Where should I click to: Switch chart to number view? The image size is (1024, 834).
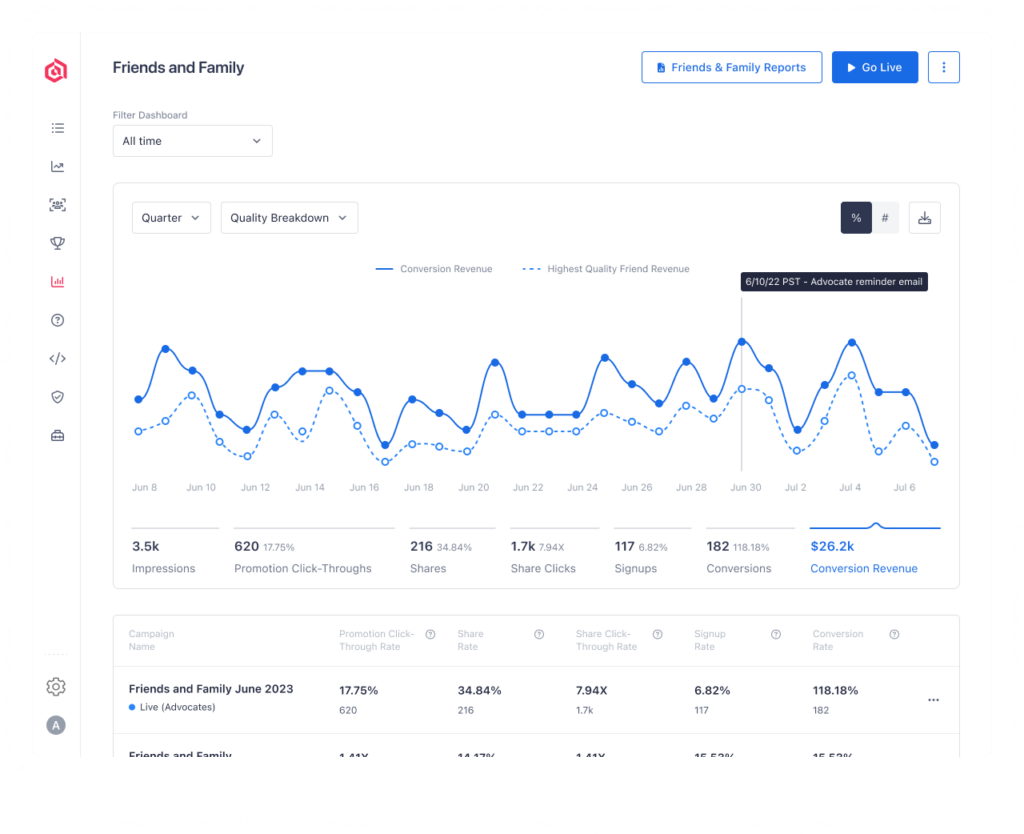click(x=885, y=217)
